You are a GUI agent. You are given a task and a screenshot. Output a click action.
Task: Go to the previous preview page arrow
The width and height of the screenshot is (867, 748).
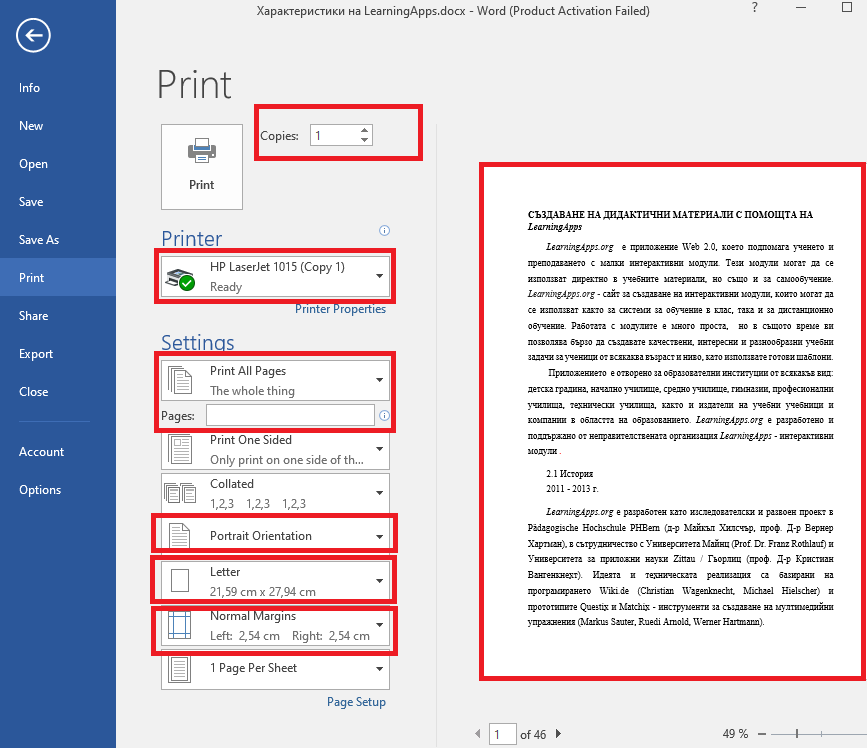pyautogui.click(x=478, y=734)
